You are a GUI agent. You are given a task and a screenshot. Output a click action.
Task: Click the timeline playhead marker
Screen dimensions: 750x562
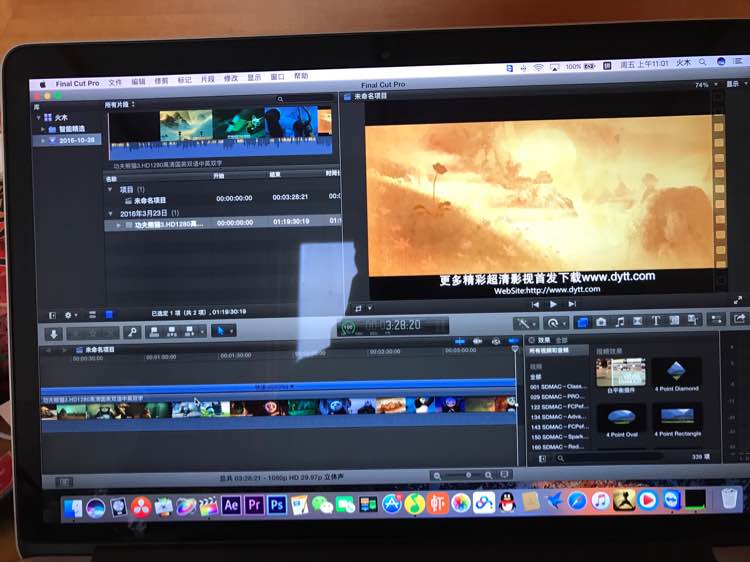(515, 350)
